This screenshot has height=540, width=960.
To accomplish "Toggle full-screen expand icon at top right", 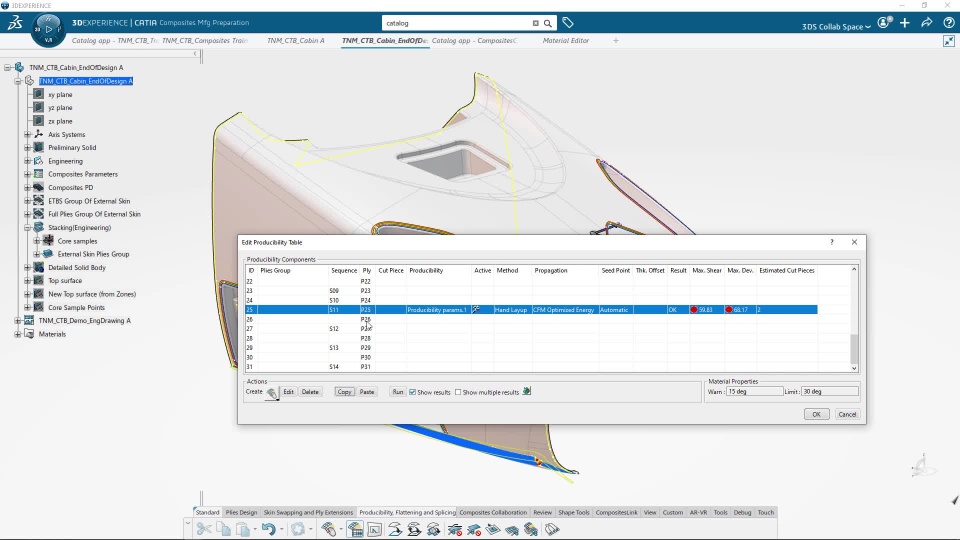I will 948,41.
